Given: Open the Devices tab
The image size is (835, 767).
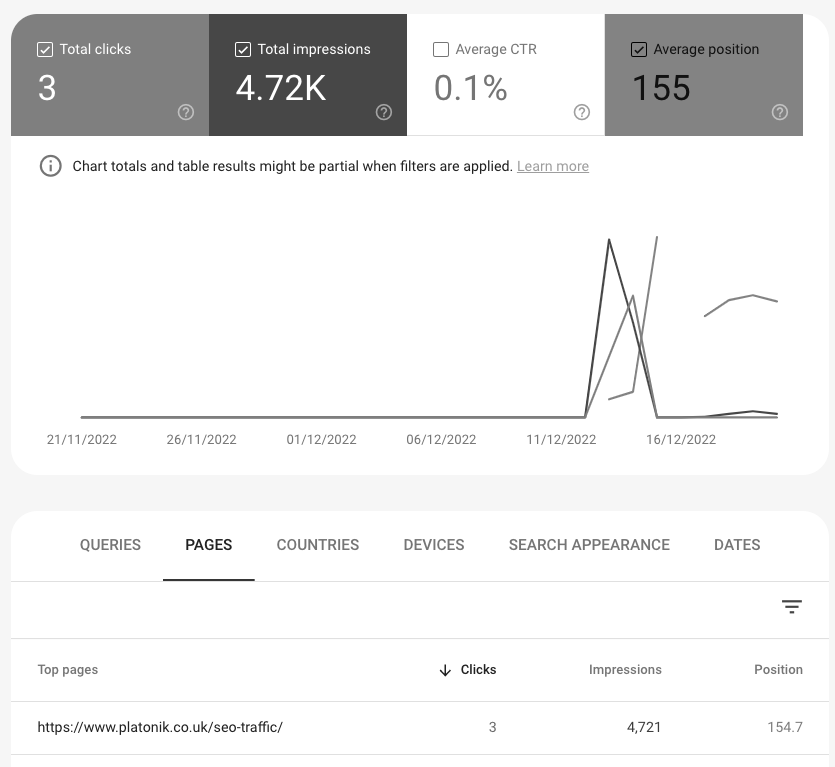Looking at the screenshot, I should coord(434,545).
